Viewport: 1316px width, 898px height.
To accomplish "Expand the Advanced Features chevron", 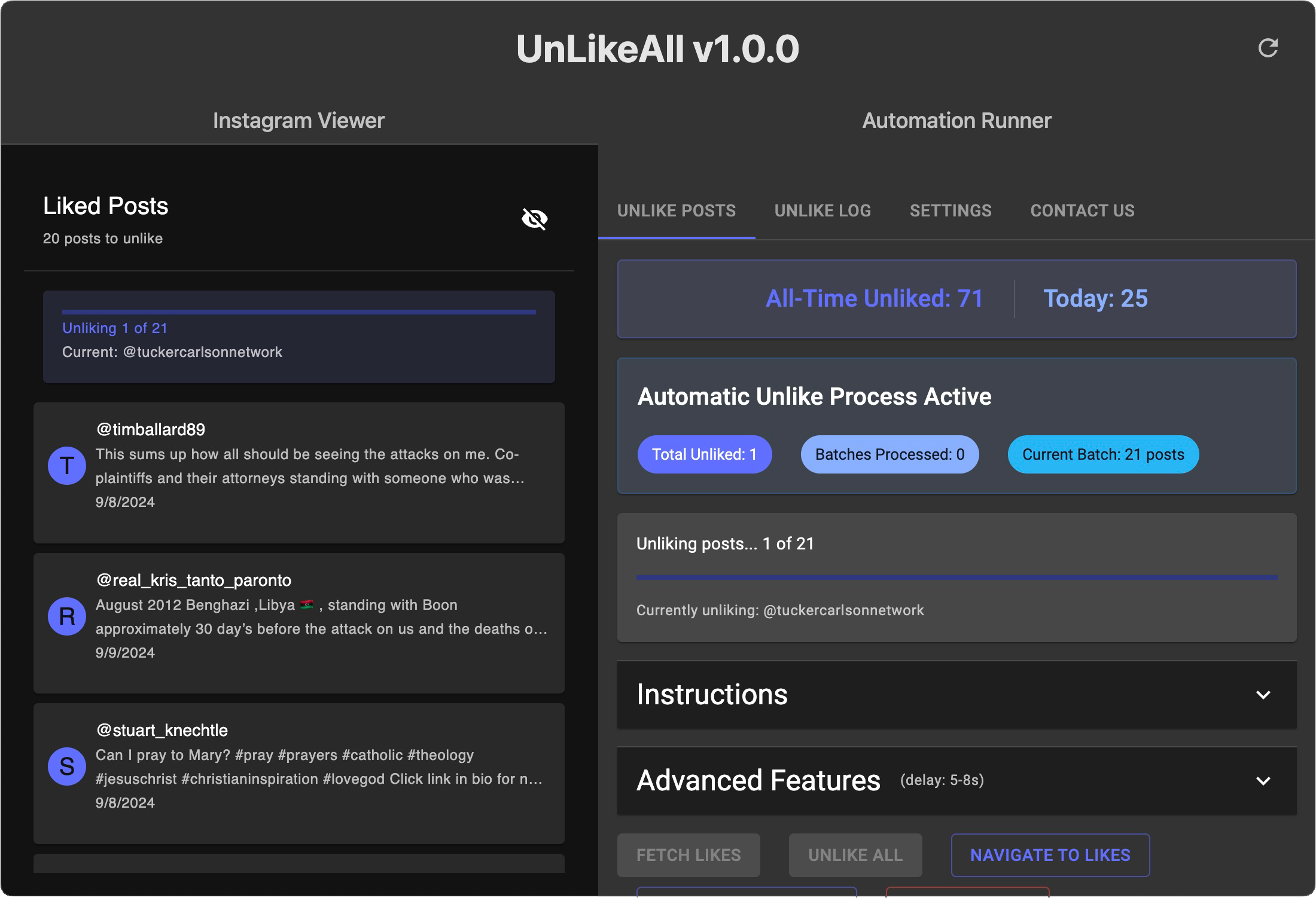I will pyautogui.click(x=1263, y=781).
